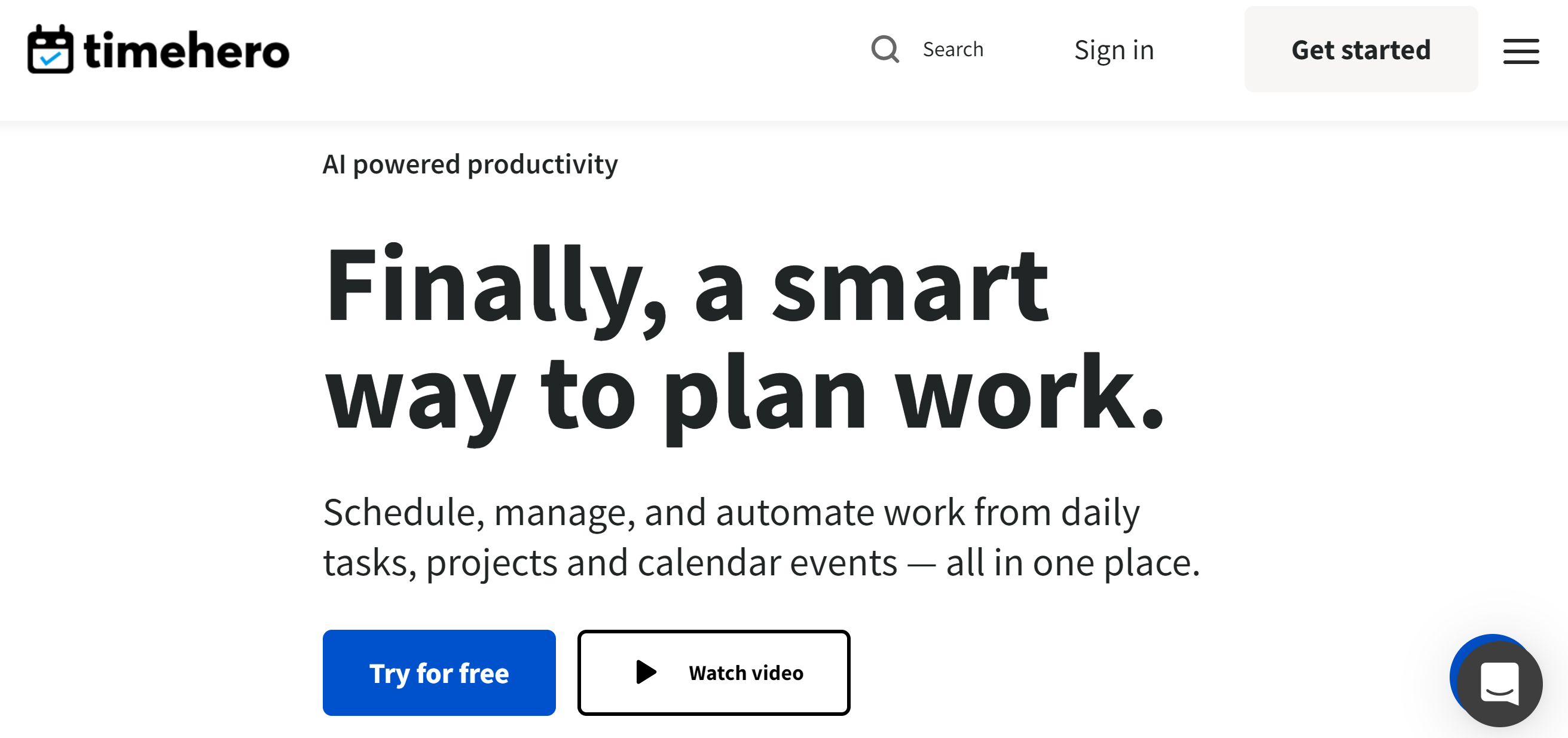Click the word 'free' on the blue button
The image size is (1568, 738).
click(x=484, y=673)
